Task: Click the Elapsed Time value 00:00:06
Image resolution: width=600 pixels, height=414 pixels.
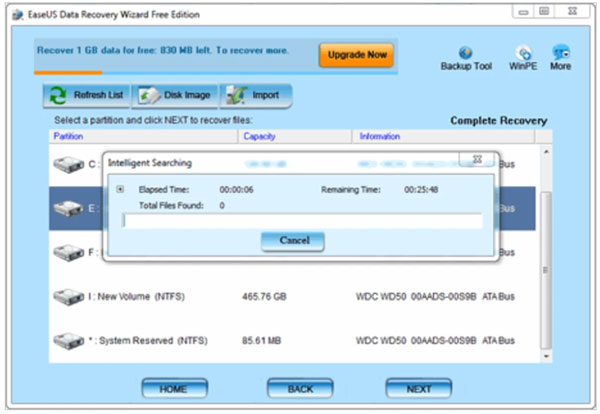Action: pyautogui.click(x=236, y=190)
